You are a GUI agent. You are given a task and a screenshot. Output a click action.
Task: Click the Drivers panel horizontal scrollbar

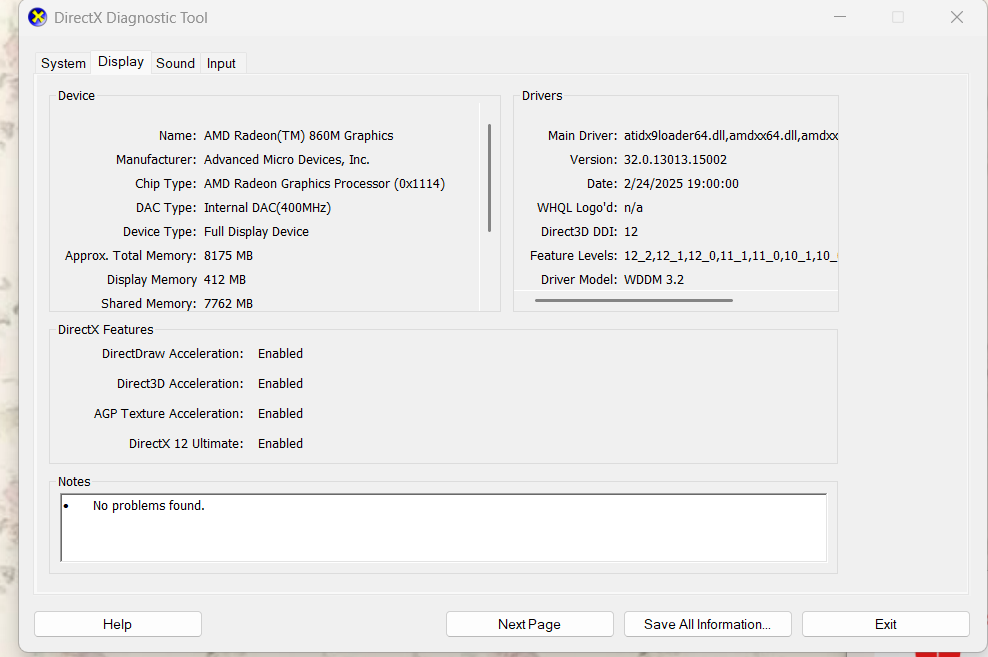coord(634,300)
